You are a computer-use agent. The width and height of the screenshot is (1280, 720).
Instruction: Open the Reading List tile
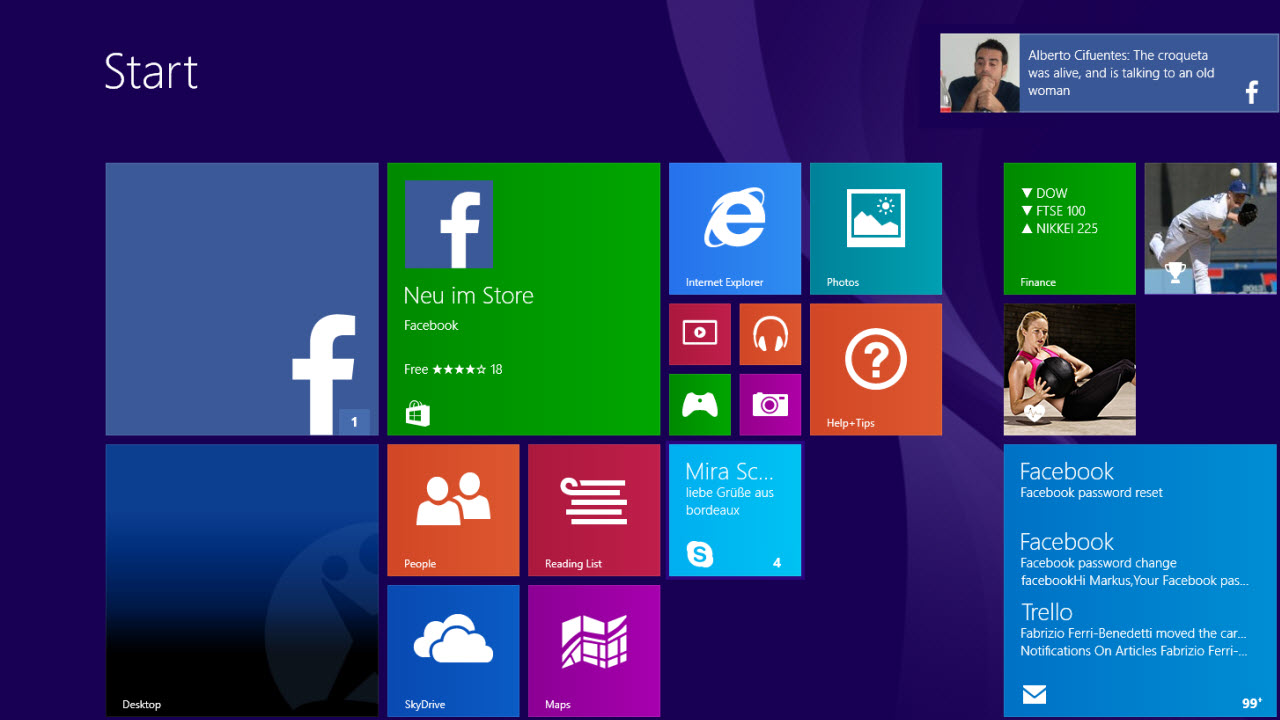pos(594,510)
